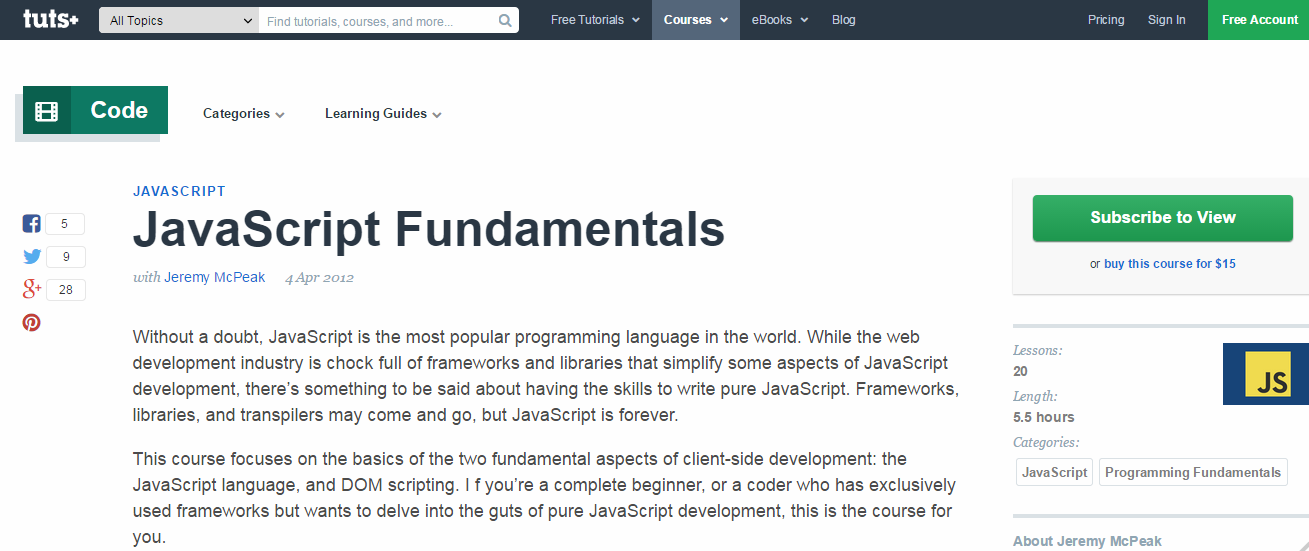Click Sign In
The height and width of the screenshot is (551, 1309).
click(x=1167, y=20)
